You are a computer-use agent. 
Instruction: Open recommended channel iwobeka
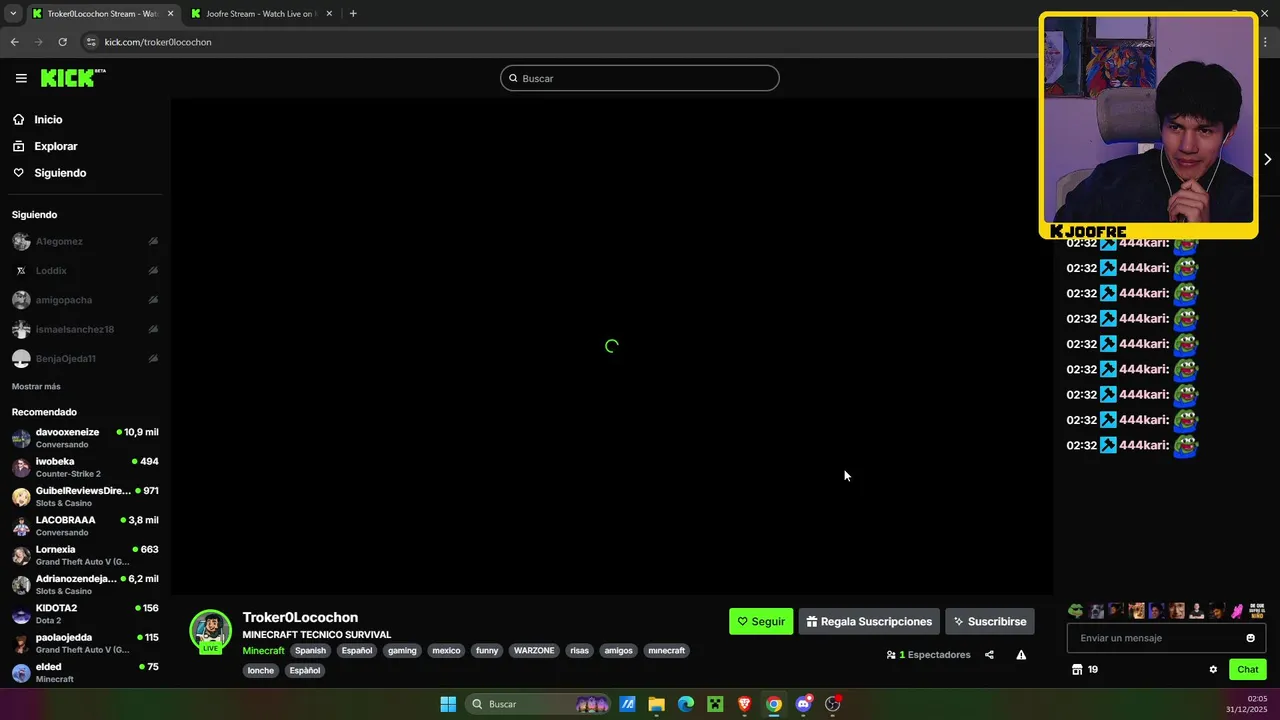point(85,467)
